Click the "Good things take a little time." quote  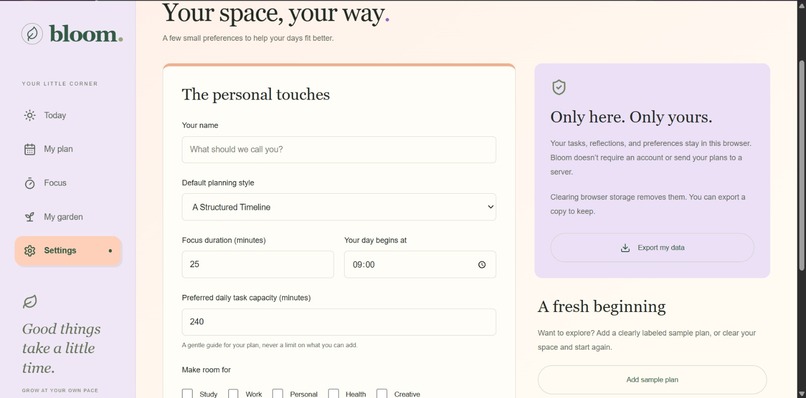[x=61, y=349]
